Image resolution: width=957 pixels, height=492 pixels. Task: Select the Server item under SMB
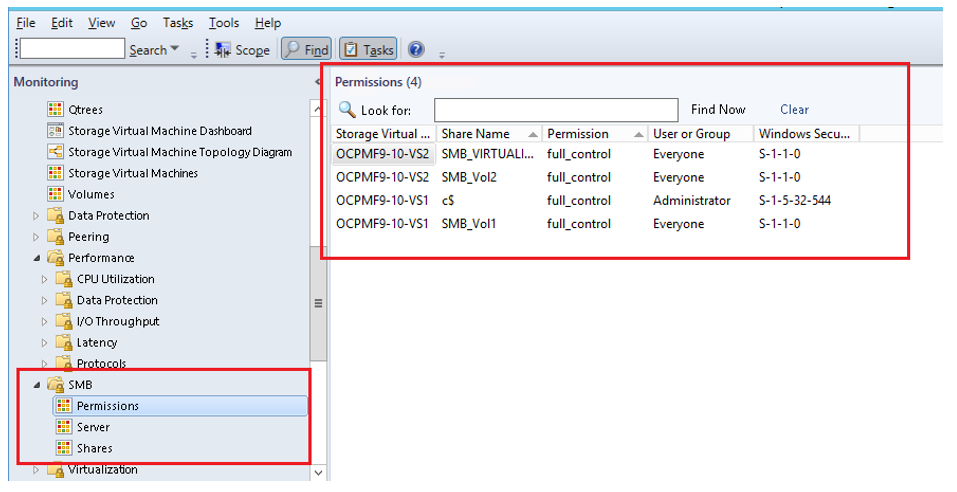click(93, 427)
